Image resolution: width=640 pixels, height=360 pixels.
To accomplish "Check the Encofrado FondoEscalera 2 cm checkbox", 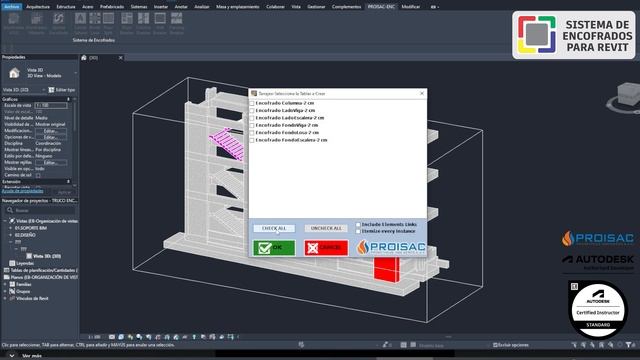I will pos(252,140).
